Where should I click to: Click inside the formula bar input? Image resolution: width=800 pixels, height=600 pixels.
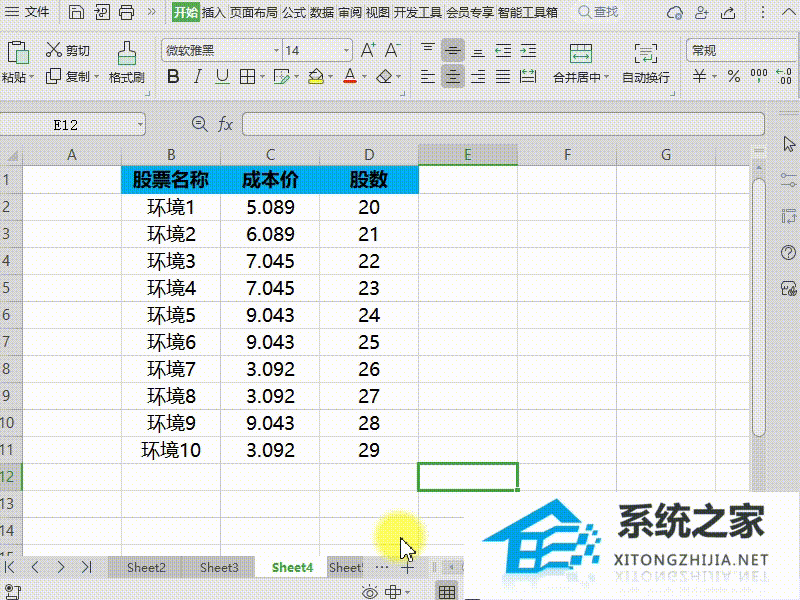pyautogui.click(x=503, y=124)
